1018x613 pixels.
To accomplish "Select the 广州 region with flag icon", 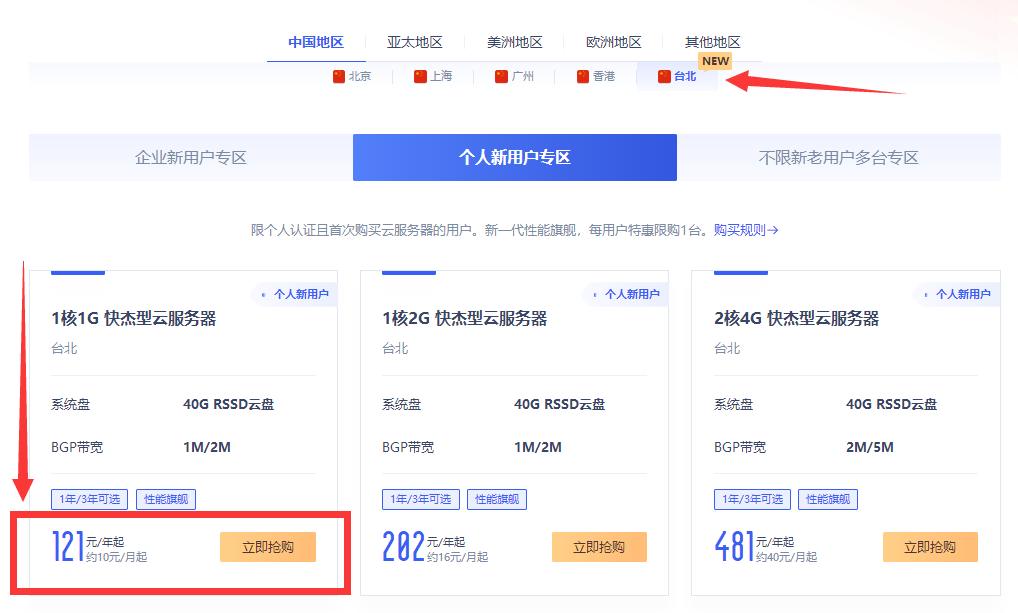I will (x=514, y=76).
